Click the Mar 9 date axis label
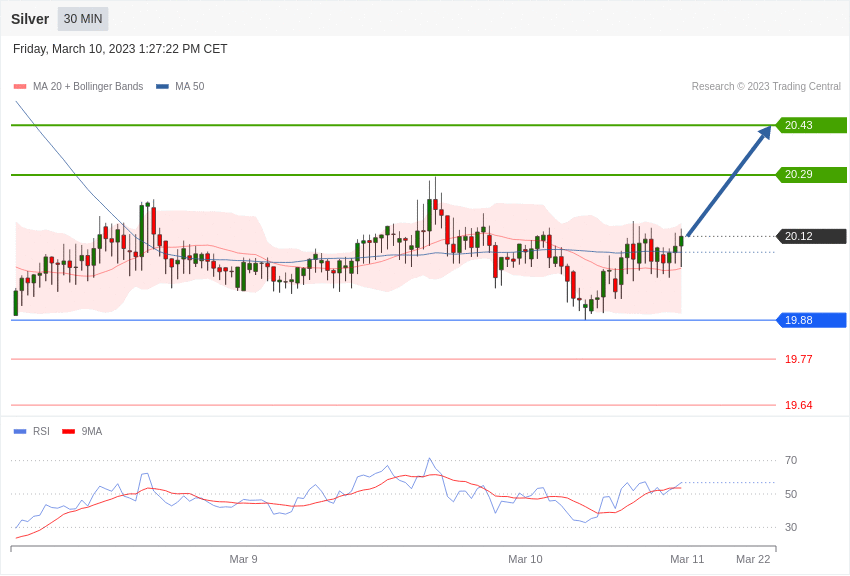This screenshot has width=850, height=576. point(243,559)
